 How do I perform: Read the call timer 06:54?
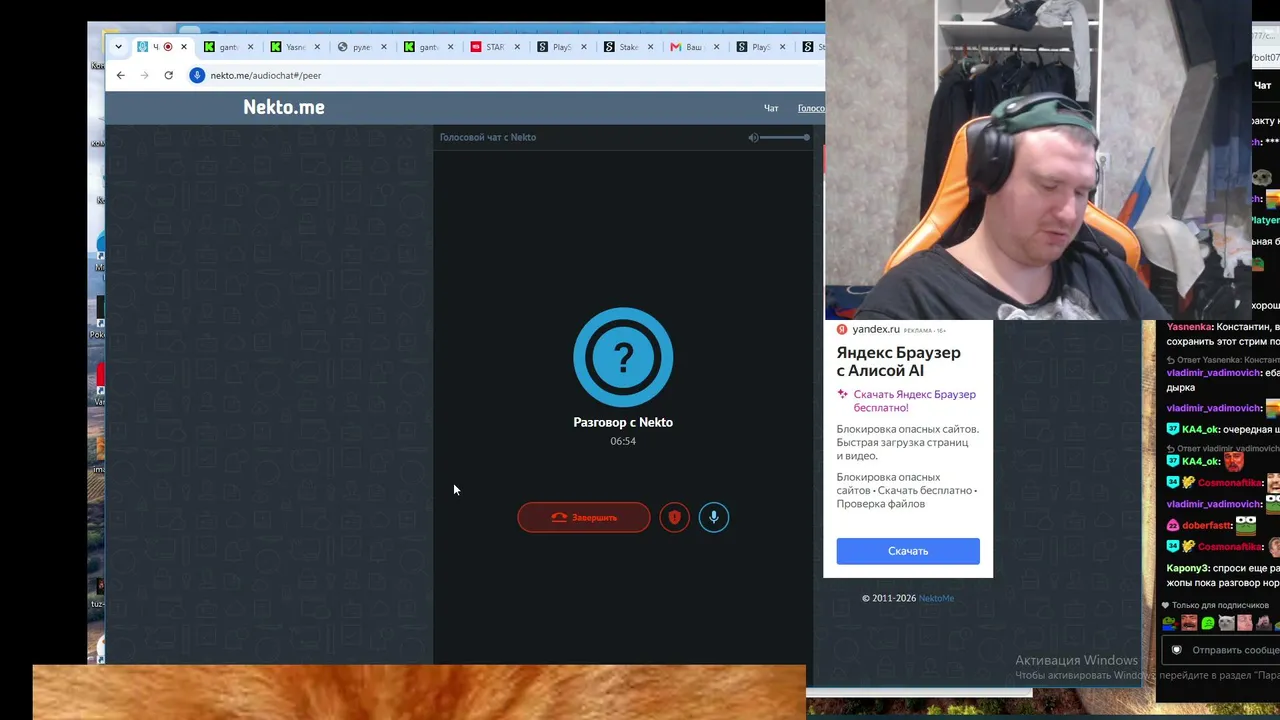(x=623, y=441)
